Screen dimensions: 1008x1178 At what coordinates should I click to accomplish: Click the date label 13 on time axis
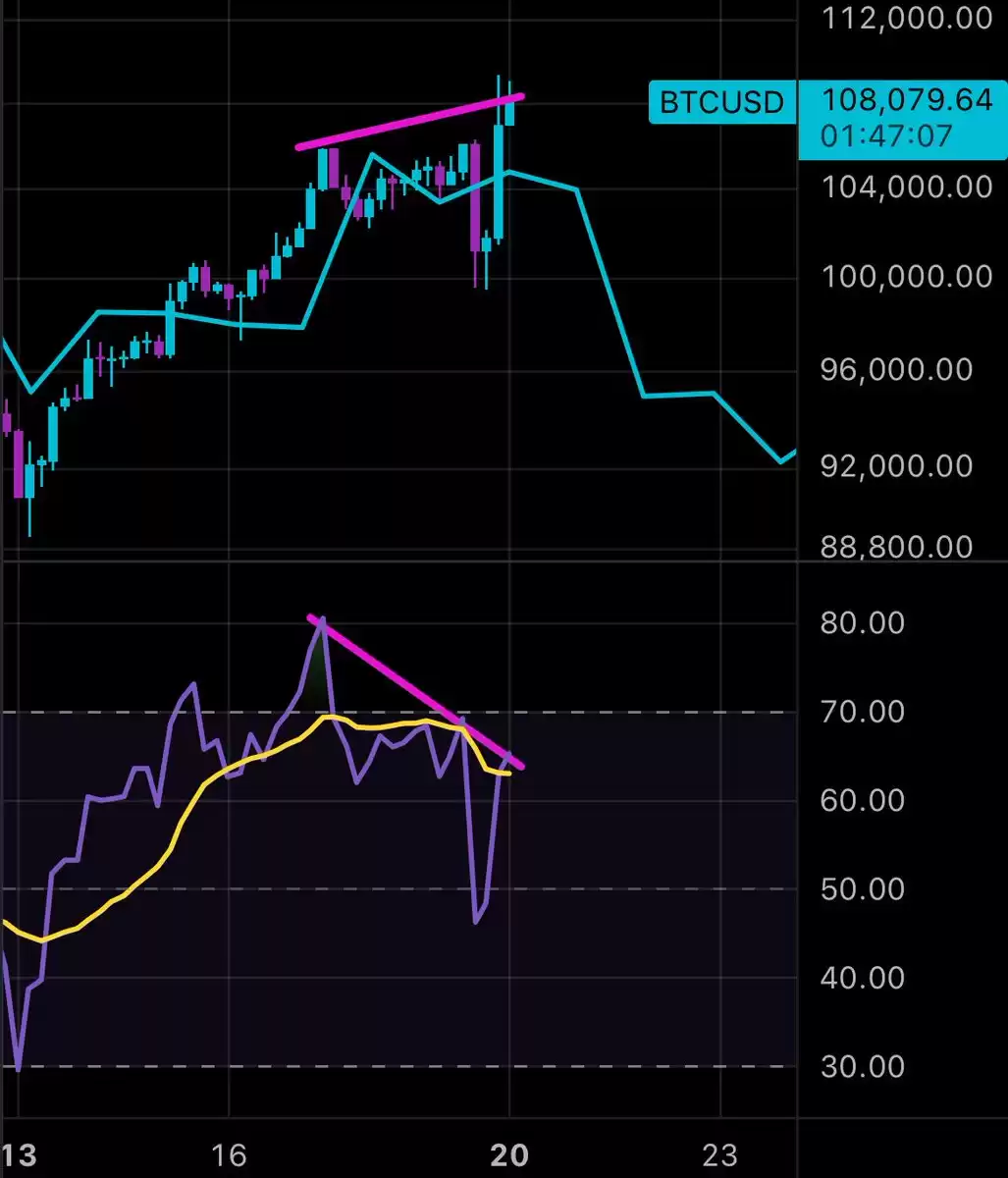click(19, 1155)
